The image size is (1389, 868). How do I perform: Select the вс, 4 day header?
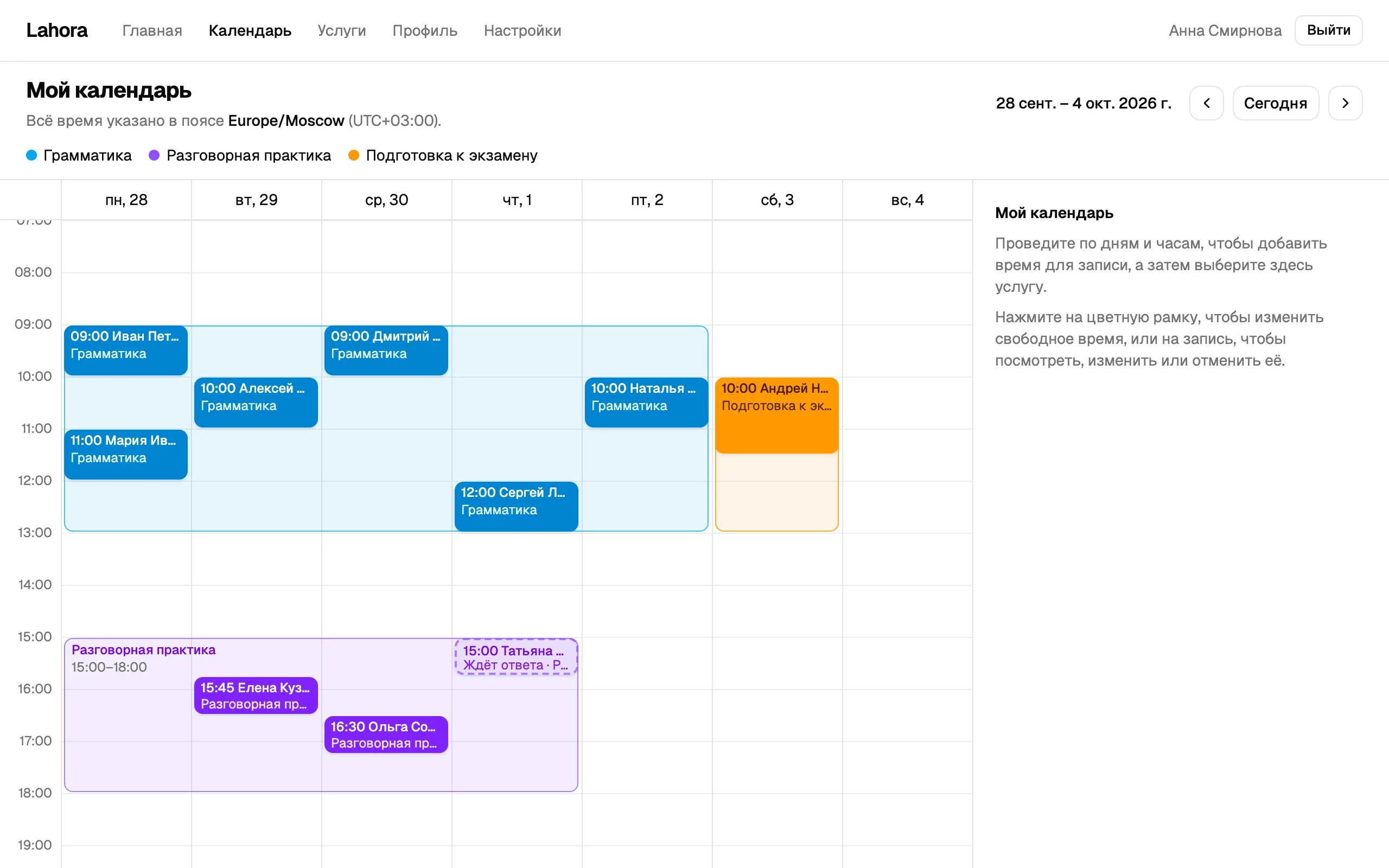pos(907,200)
